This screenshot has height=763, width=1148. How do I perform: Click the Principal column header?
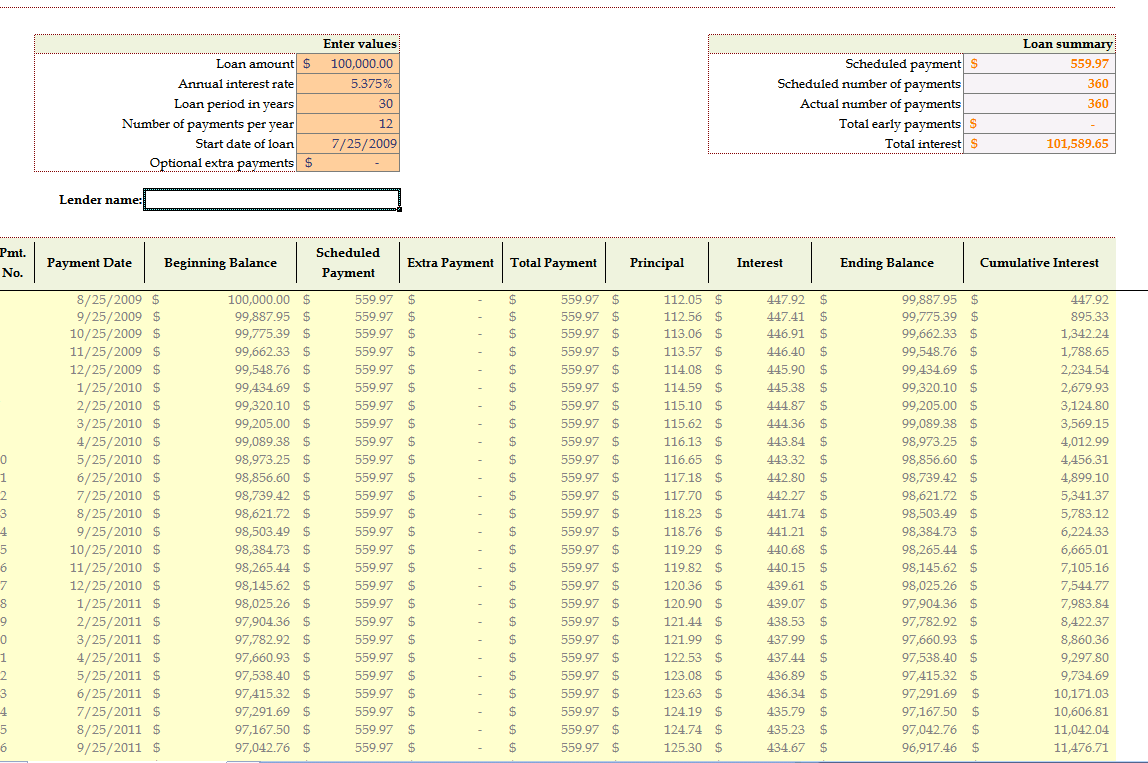click(x=657, y=262)
